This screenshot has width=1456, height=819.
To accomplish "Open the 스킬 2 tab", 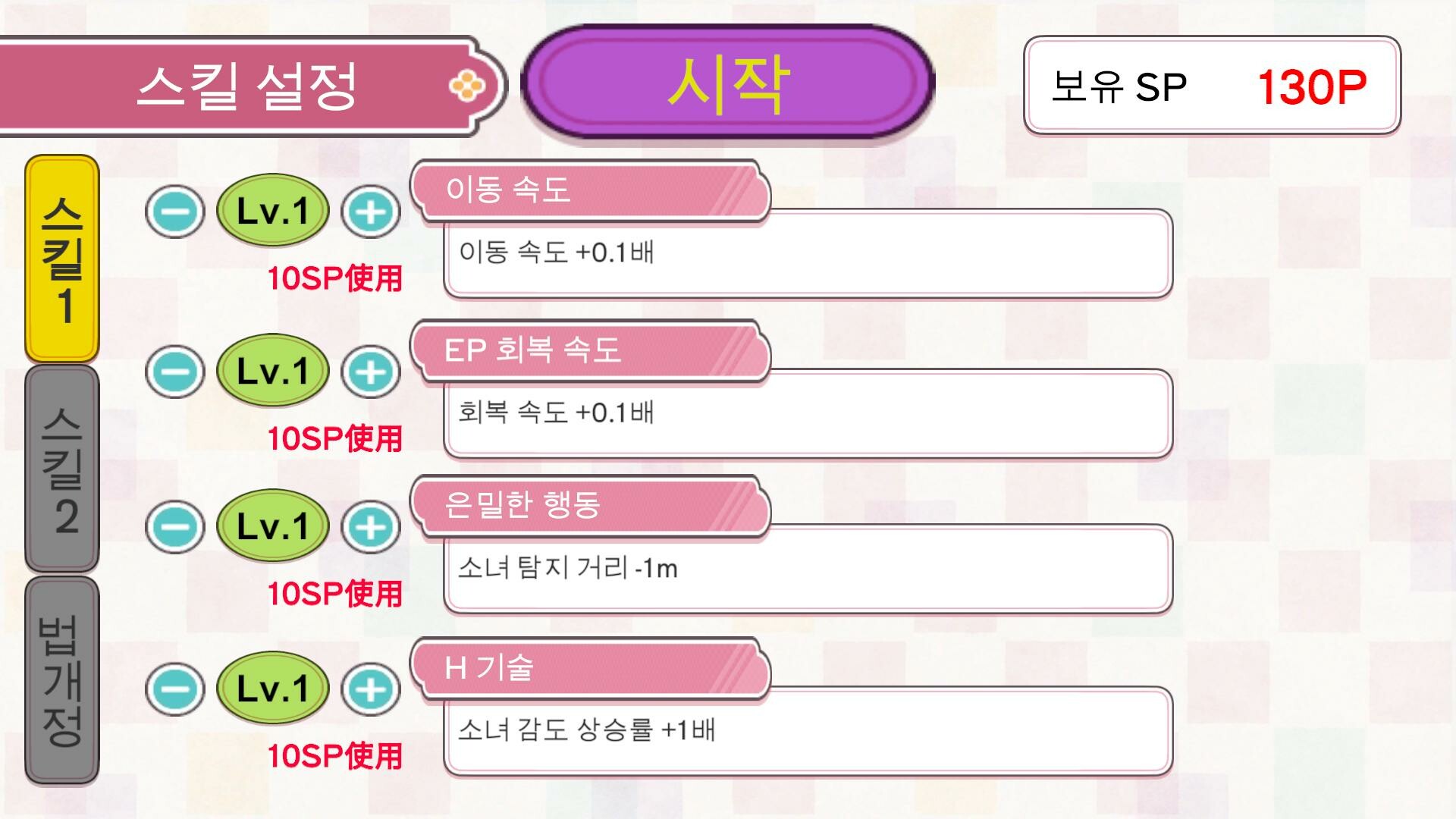I will 62,469.
